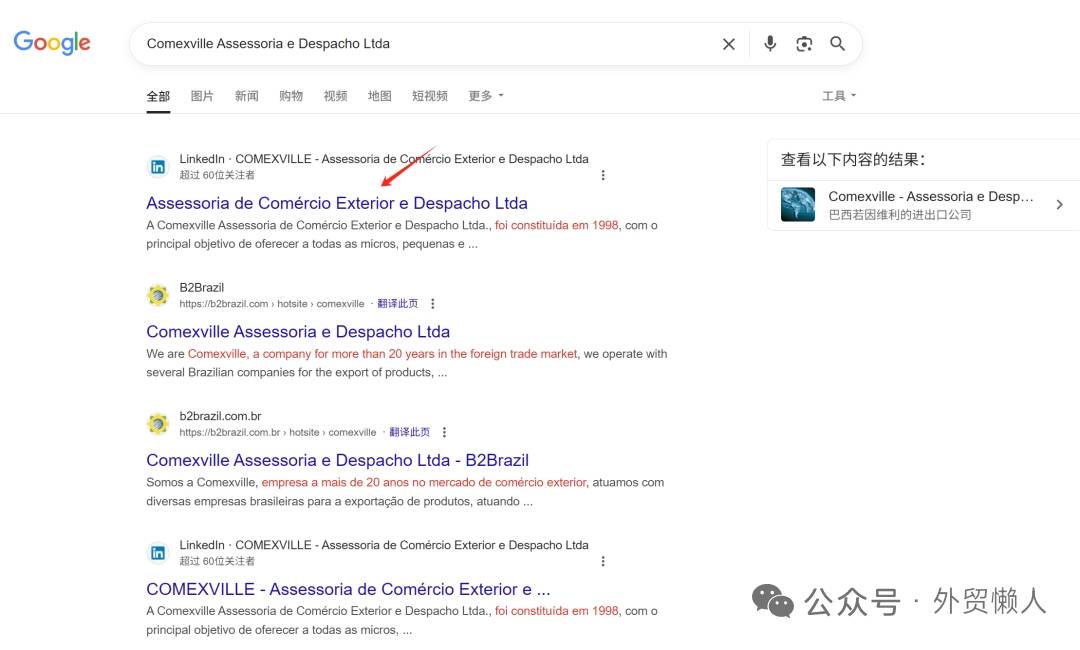The image size is (1080, 650).
Task: Open 'Comexville Assessoria e Despacho Ltda - B2Brazil' link
Action: pos(337,461)
